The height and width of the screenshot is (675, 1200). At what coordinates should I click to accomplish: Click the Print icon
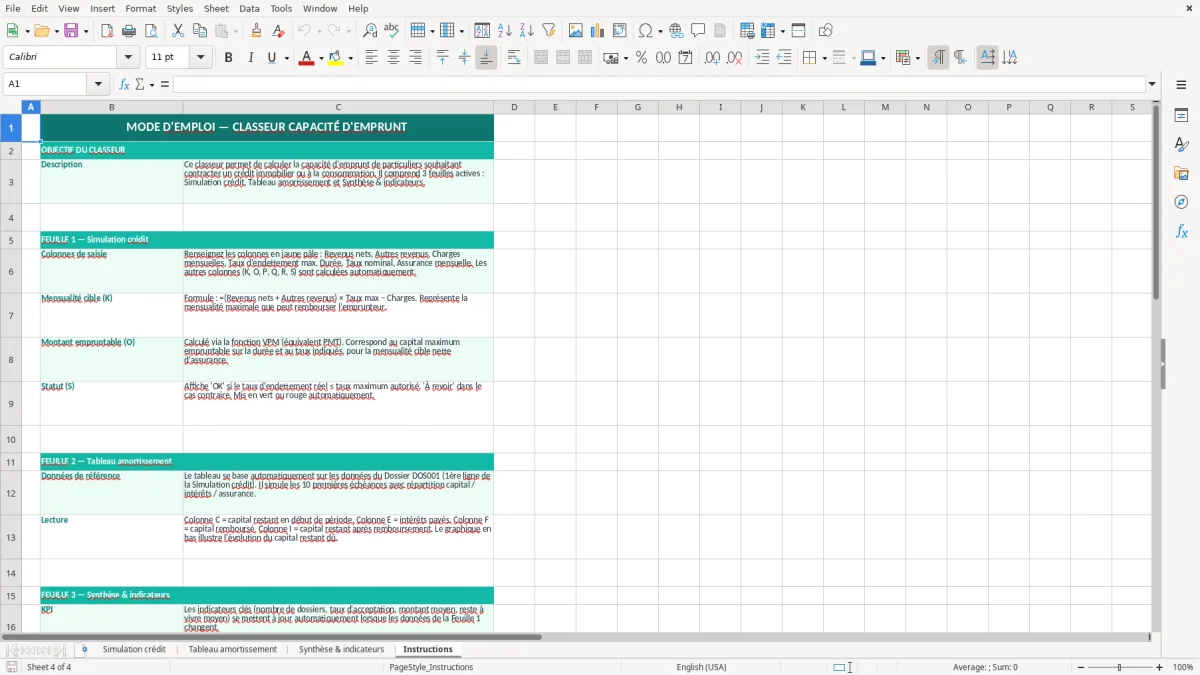click(129, 31)
